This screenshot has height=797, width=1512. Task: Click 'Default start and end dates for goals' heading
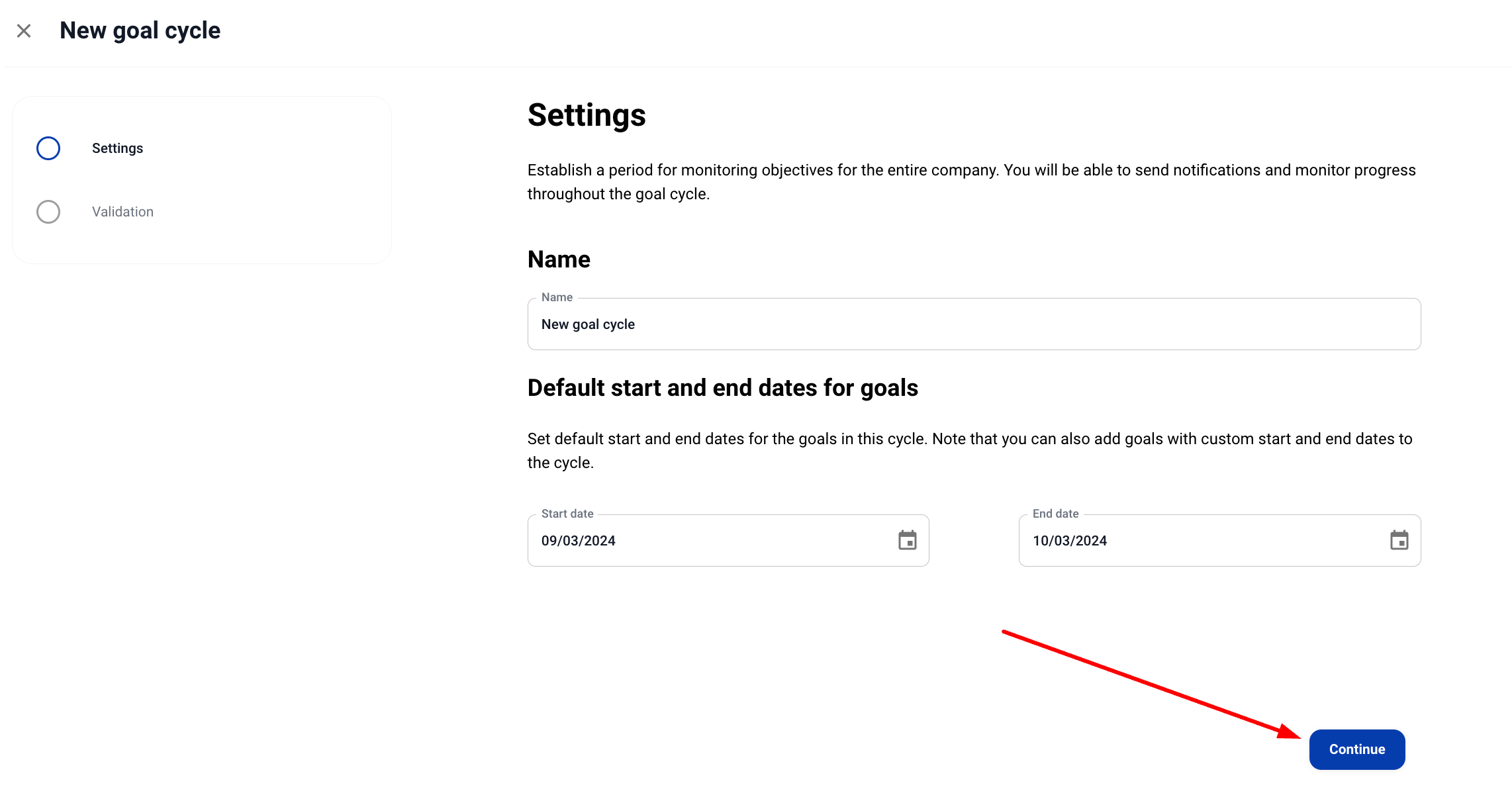[x=722, y=388]
